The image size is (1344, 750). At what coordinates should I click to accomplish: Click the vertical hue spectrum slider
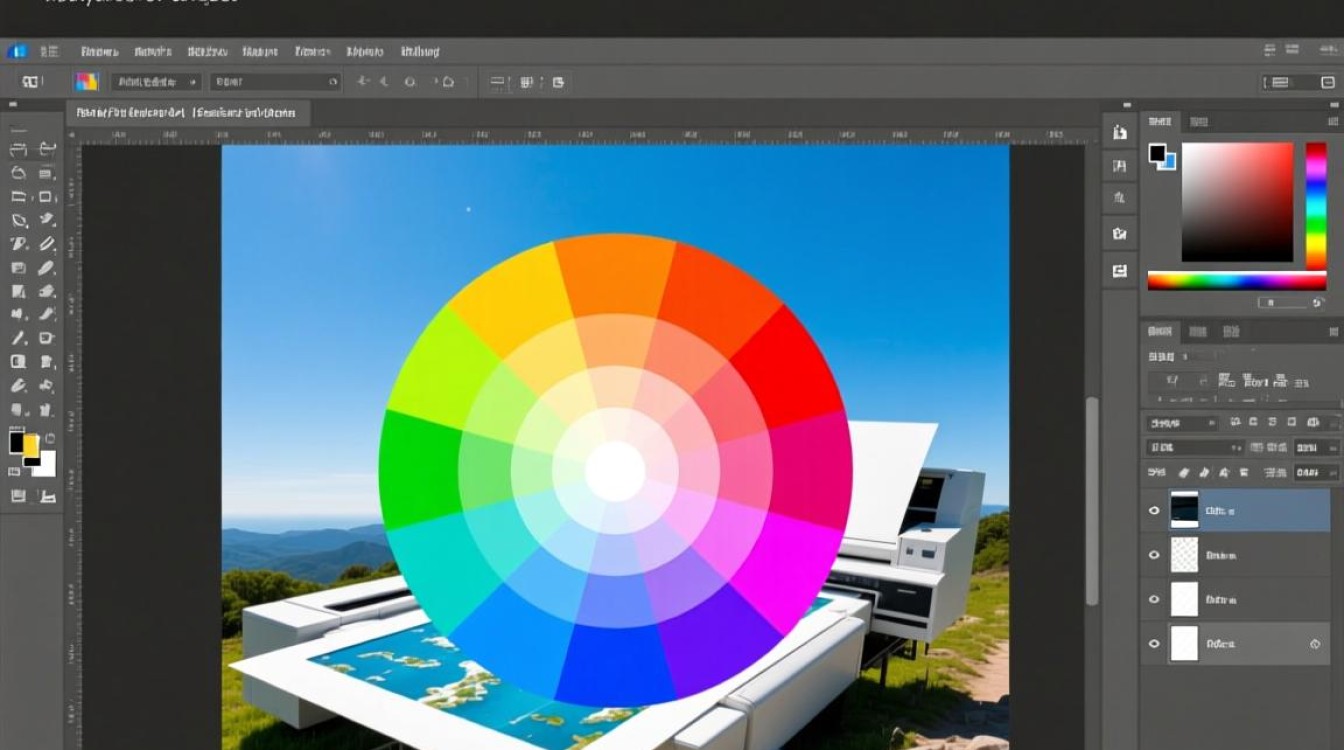[1316, 204]
